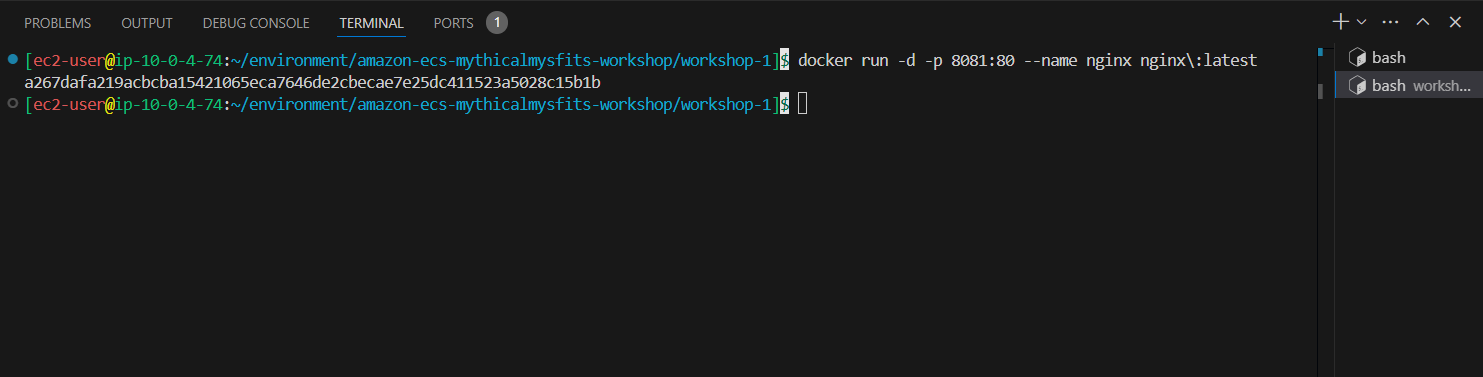The width and height of the screenshot is (1483, 377).
Task: Switch to the PROBLEMS tab
Action: coord(58,22)
